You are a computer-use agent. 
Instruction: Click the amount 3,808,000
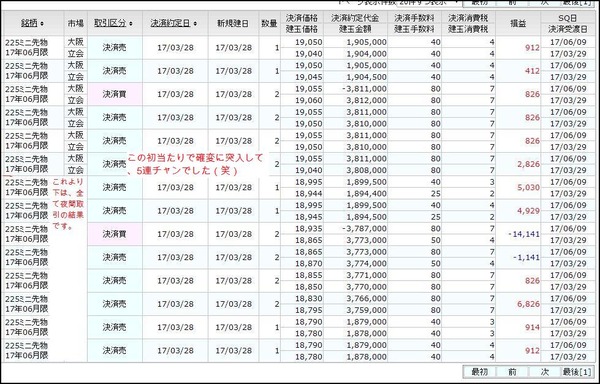[367, 171]
